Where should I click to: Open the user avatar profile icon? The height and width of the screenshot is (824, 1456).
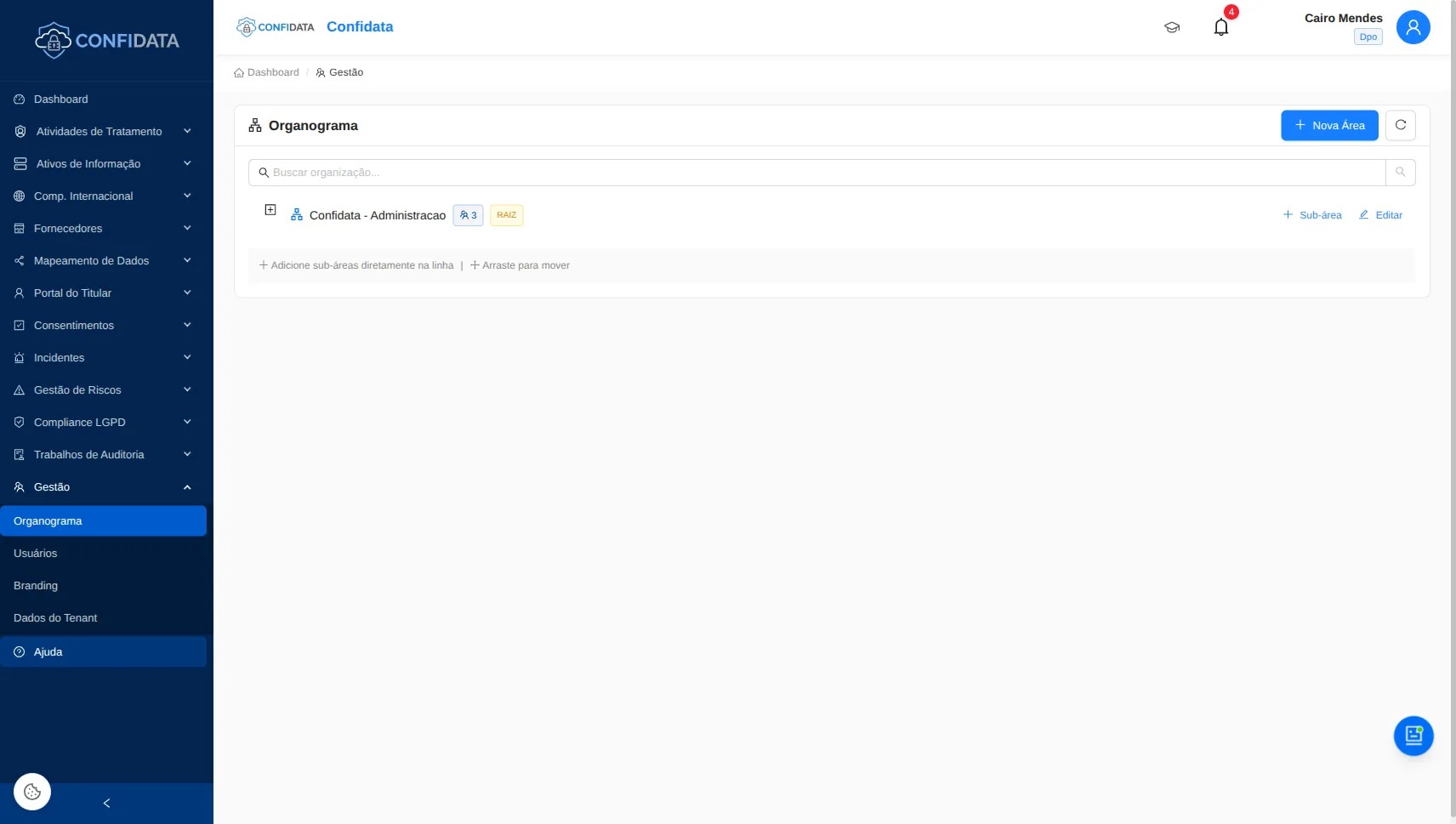[x=1413, y=26]
